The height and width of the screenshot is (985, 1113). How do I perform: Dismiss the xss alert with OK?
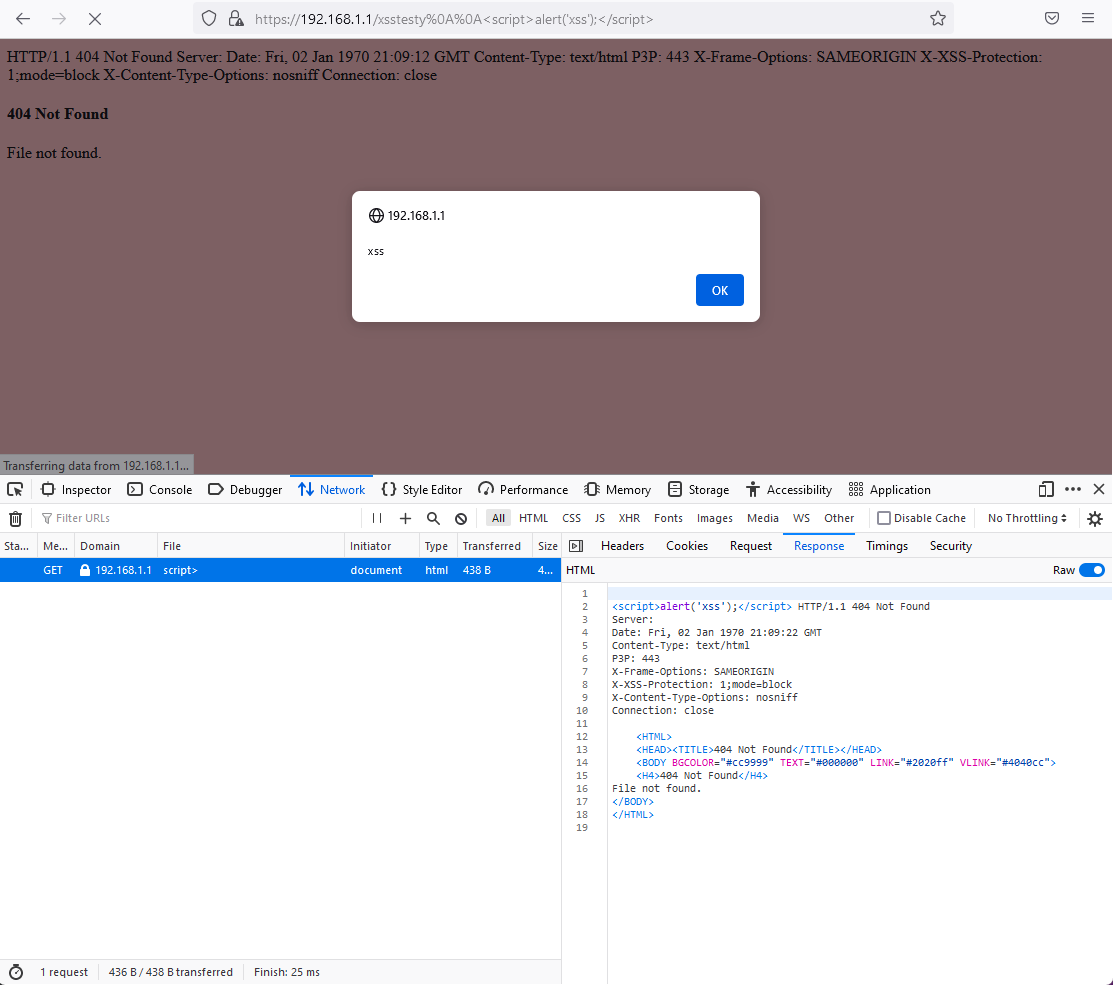pos(720,290)
